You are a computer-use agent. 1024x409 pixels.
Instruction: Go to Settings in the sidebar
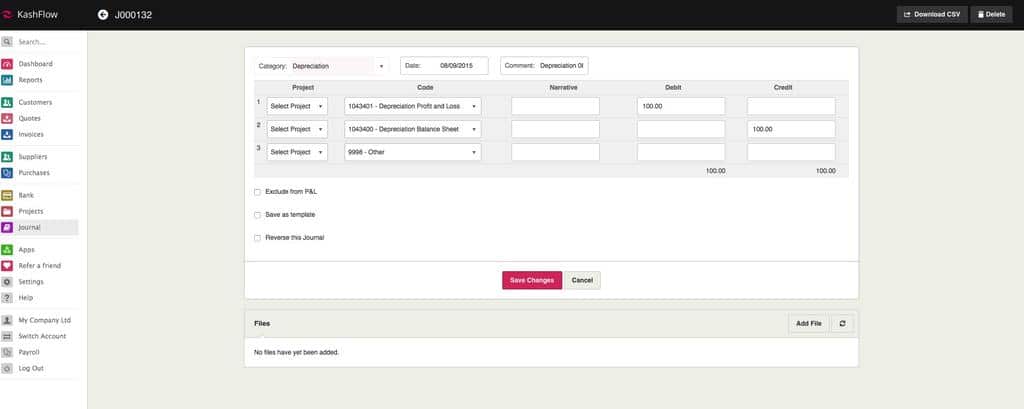point(31,282)
